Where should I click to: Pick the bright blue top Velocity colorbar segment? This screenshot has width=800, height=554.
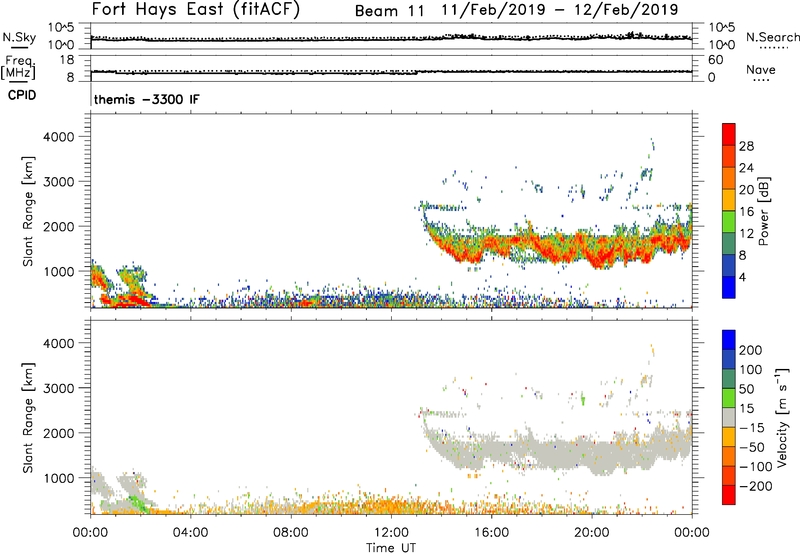[x=729, y=340]
